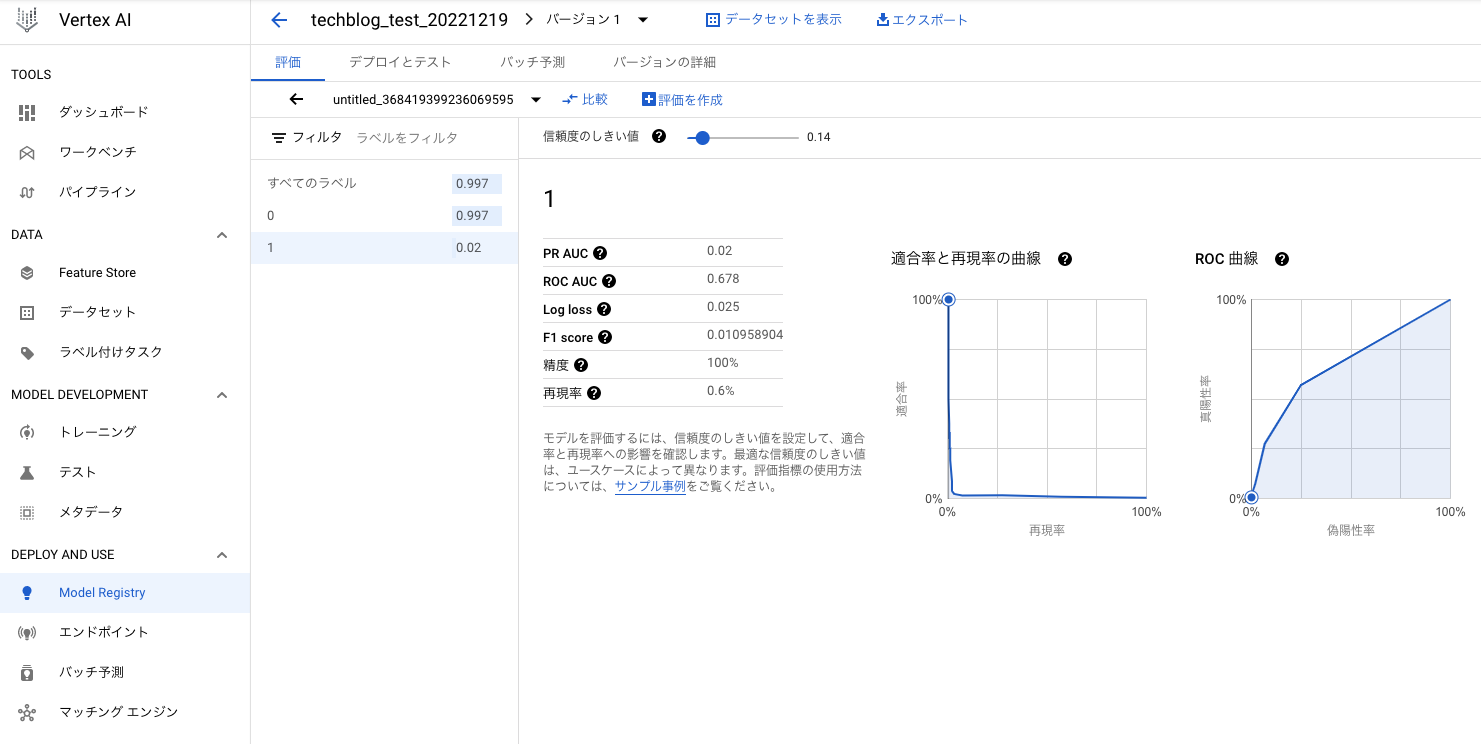Screen dimensions: 1481x744
Task: Open the バージョン 1 dropdown
Action: point(642,20)
